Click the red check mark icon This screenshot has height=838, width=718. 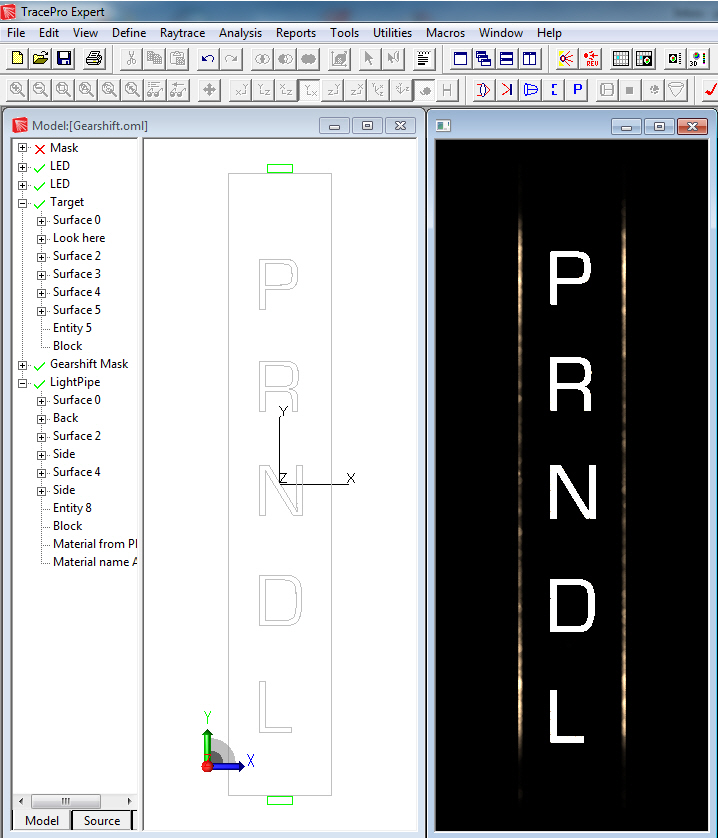(x=710, y=90)
